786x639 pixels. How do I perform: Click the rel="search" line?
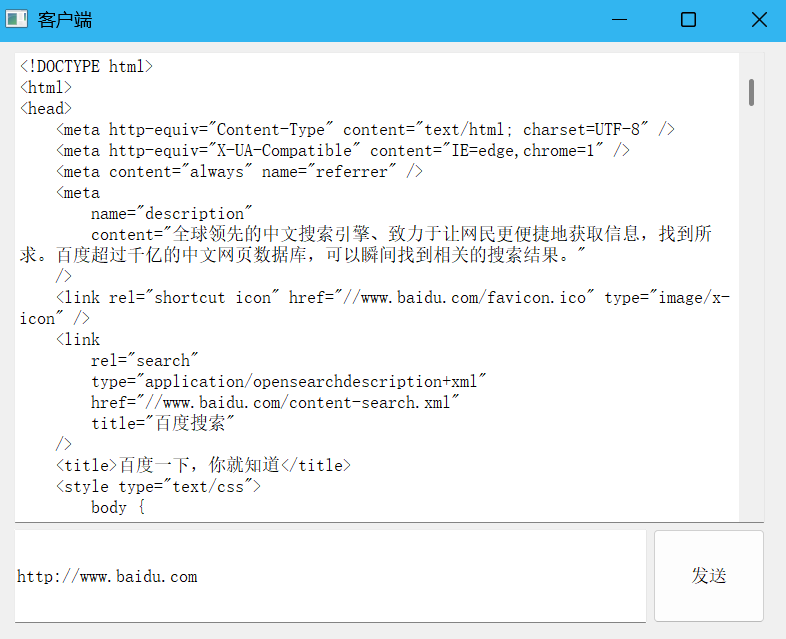click(145, 360)
